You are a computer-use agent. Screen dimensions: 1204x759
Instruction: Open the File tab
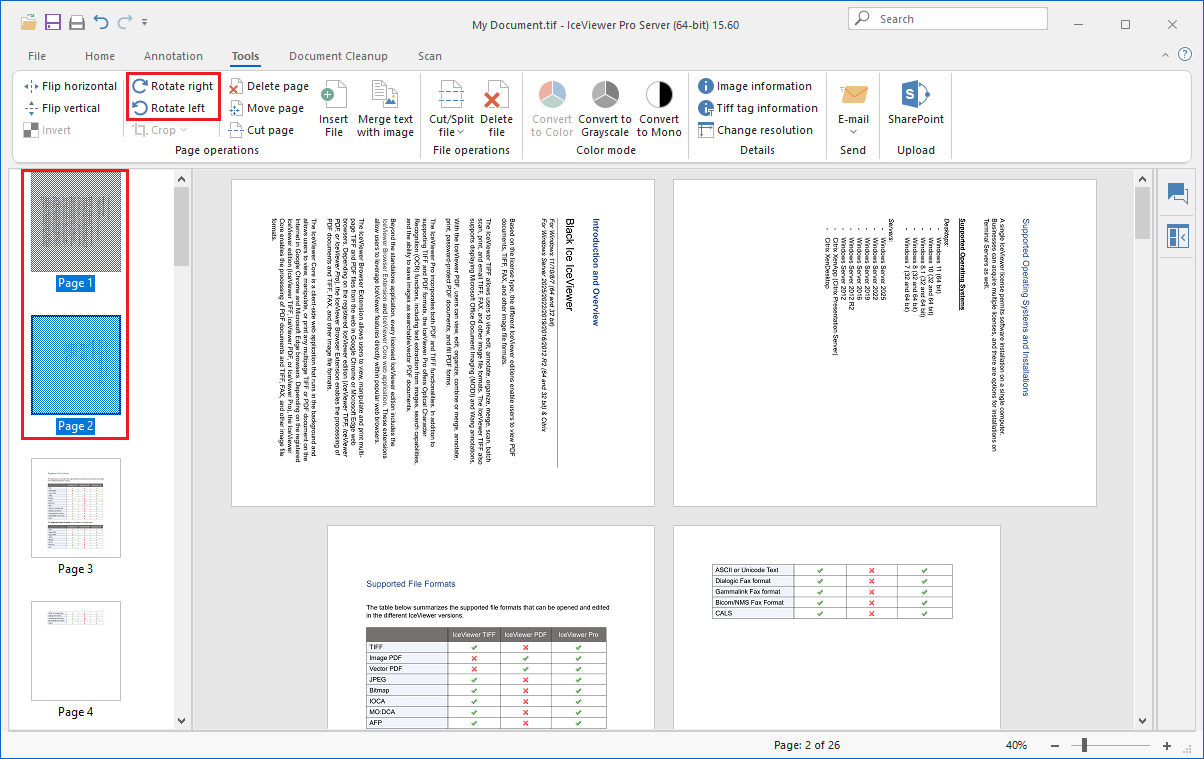coord(37,56)
